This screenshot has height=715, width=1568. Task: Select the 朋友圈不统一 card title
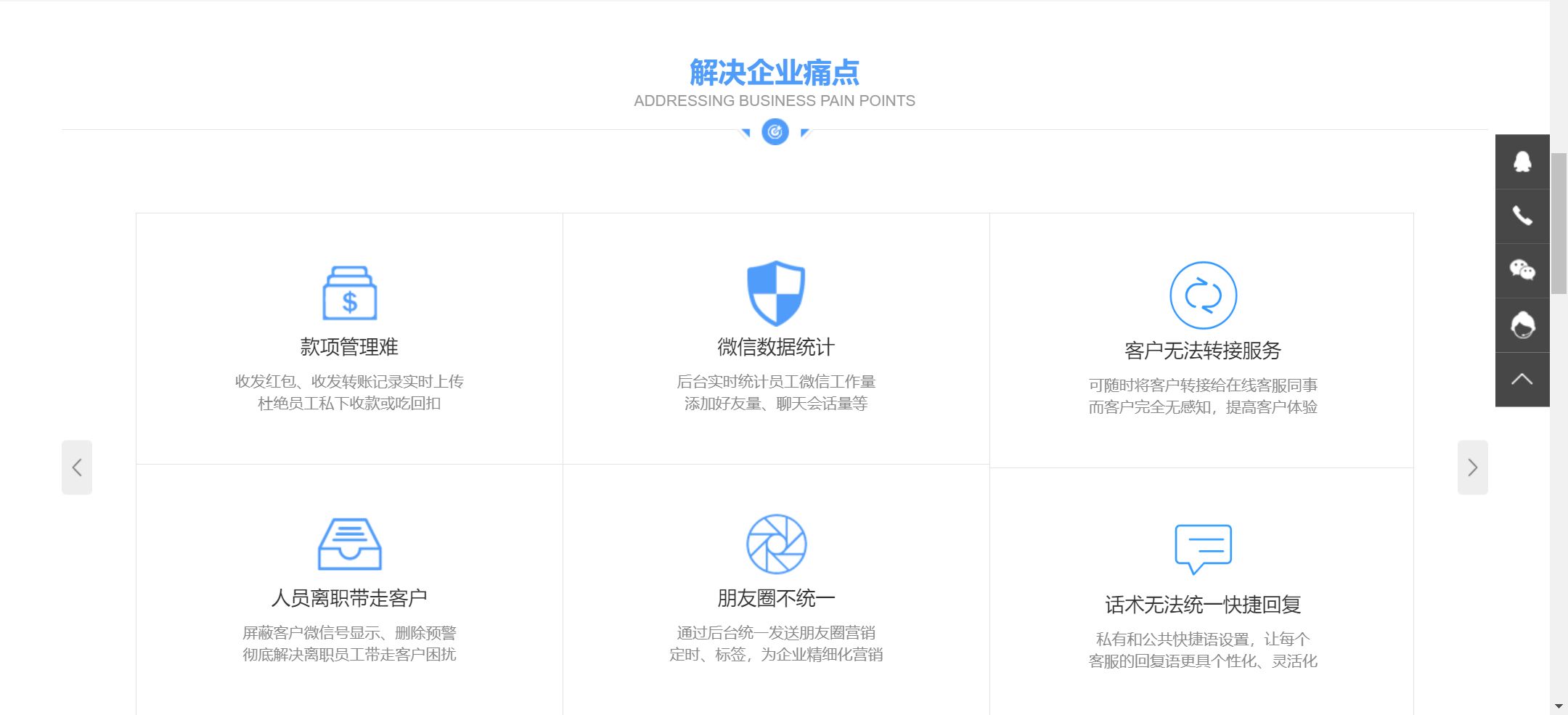[775, 598]
